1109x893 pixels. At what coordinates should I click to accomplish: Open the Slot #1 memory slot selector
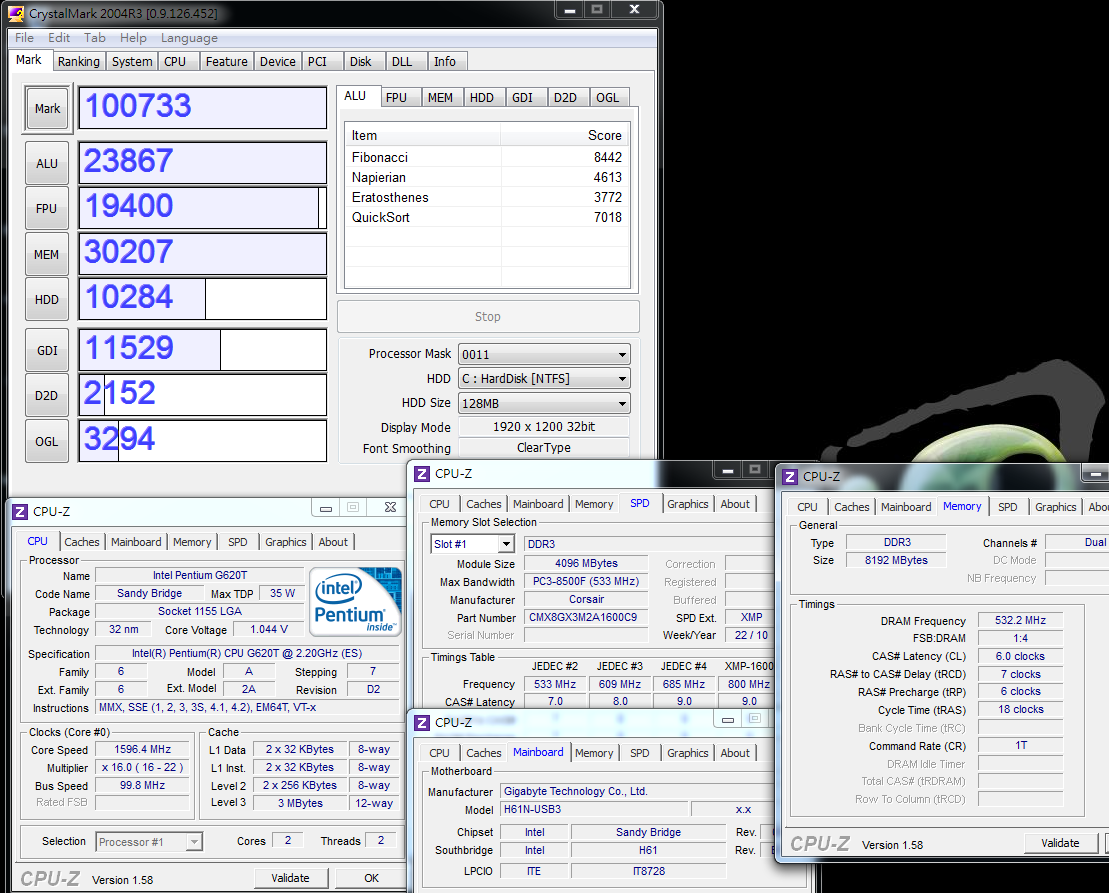pos(472,544)
